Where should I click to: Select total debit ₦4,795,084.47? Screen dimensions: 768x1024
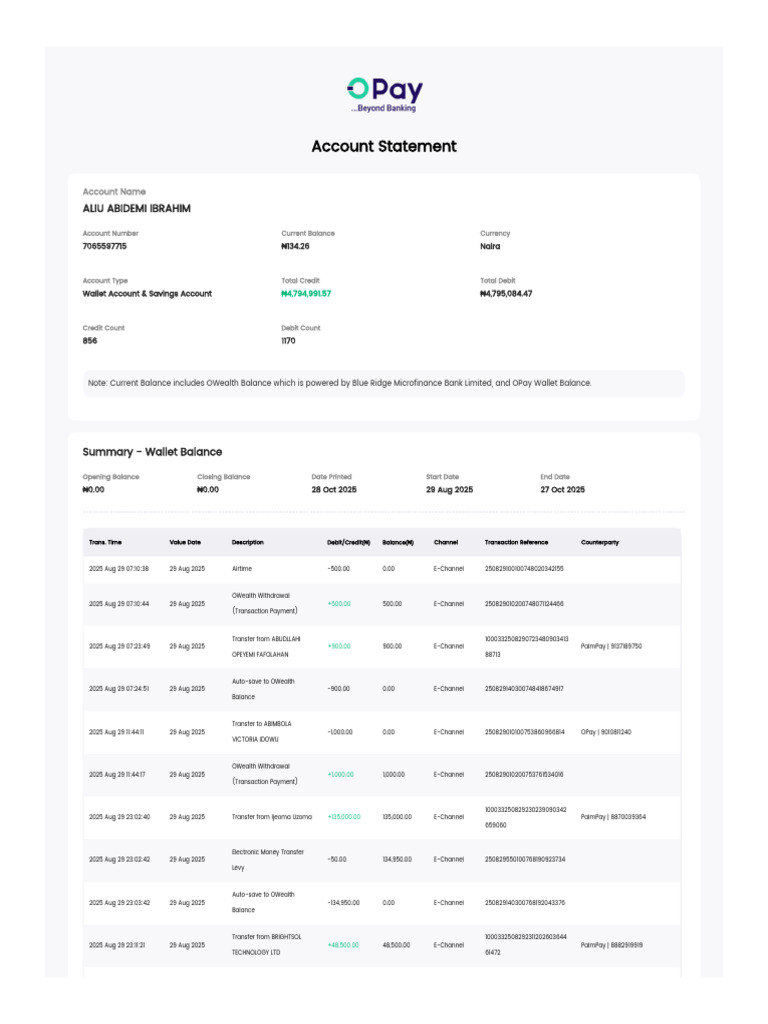point(506,294)
